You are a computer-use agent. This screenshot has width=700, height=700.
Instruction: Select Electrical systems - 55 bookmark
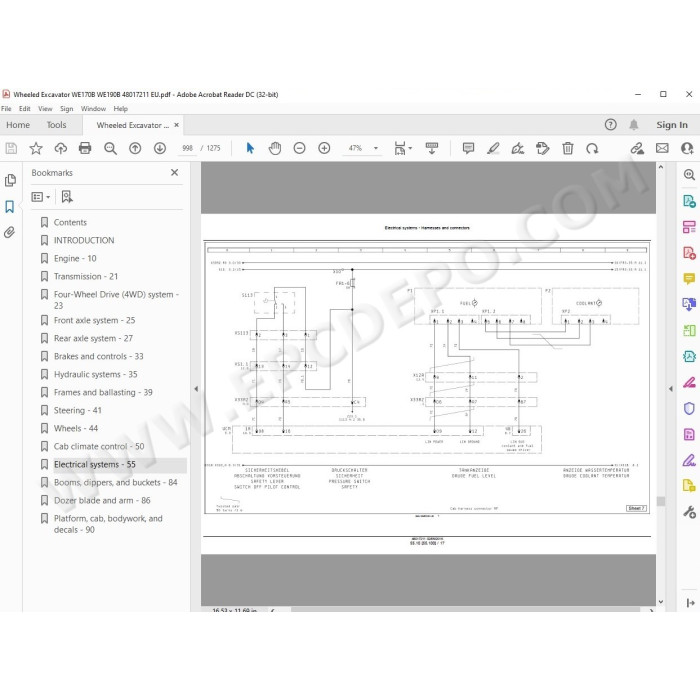click(x=95, y=464)
